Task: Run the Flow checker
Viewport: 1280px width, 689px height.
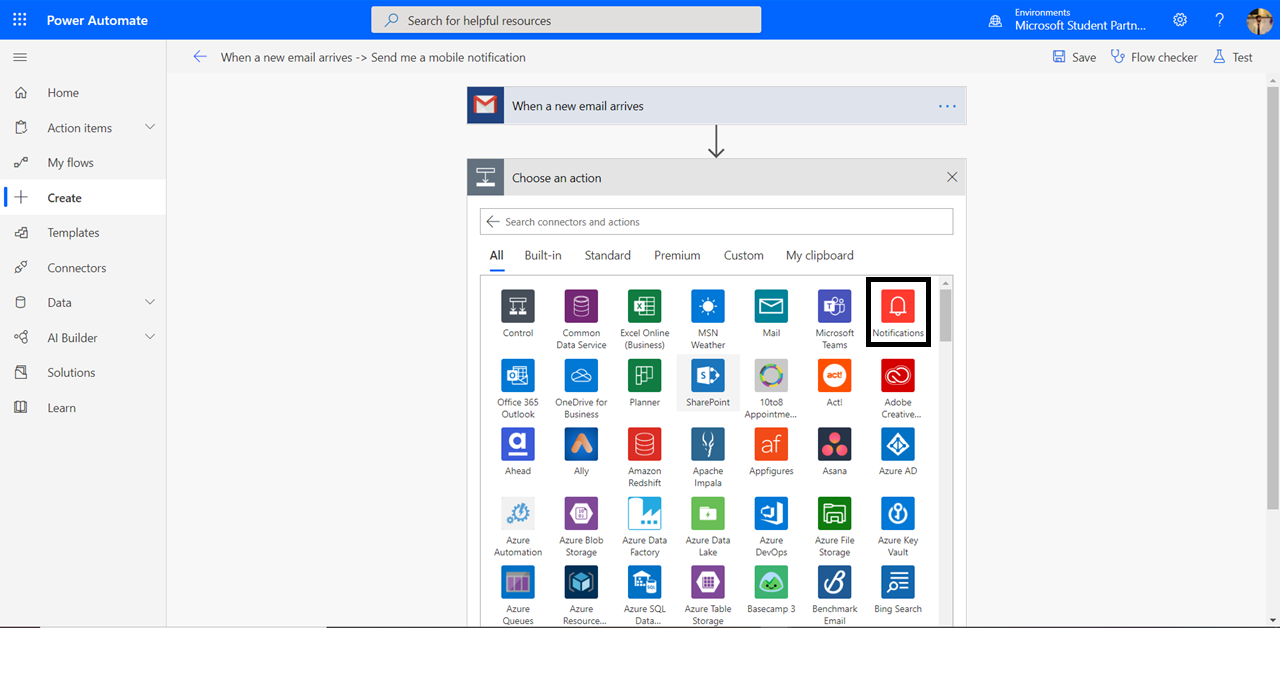Action: coord(1154,57)
